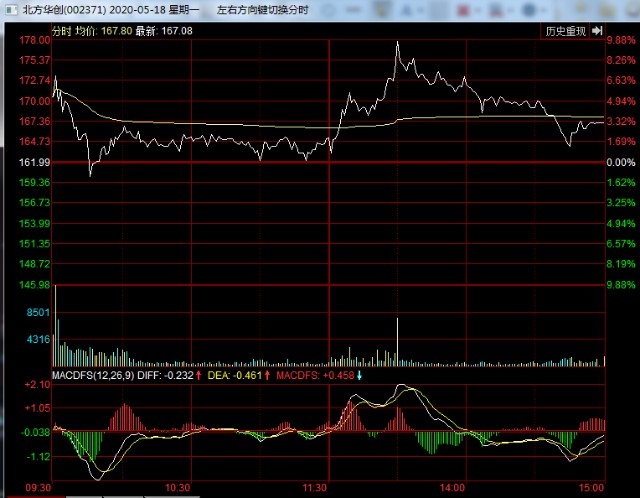Click the arrow-to-bar icon beside 历史重现
The width and height of the screenshot is (640, 498).
(597, 31)
